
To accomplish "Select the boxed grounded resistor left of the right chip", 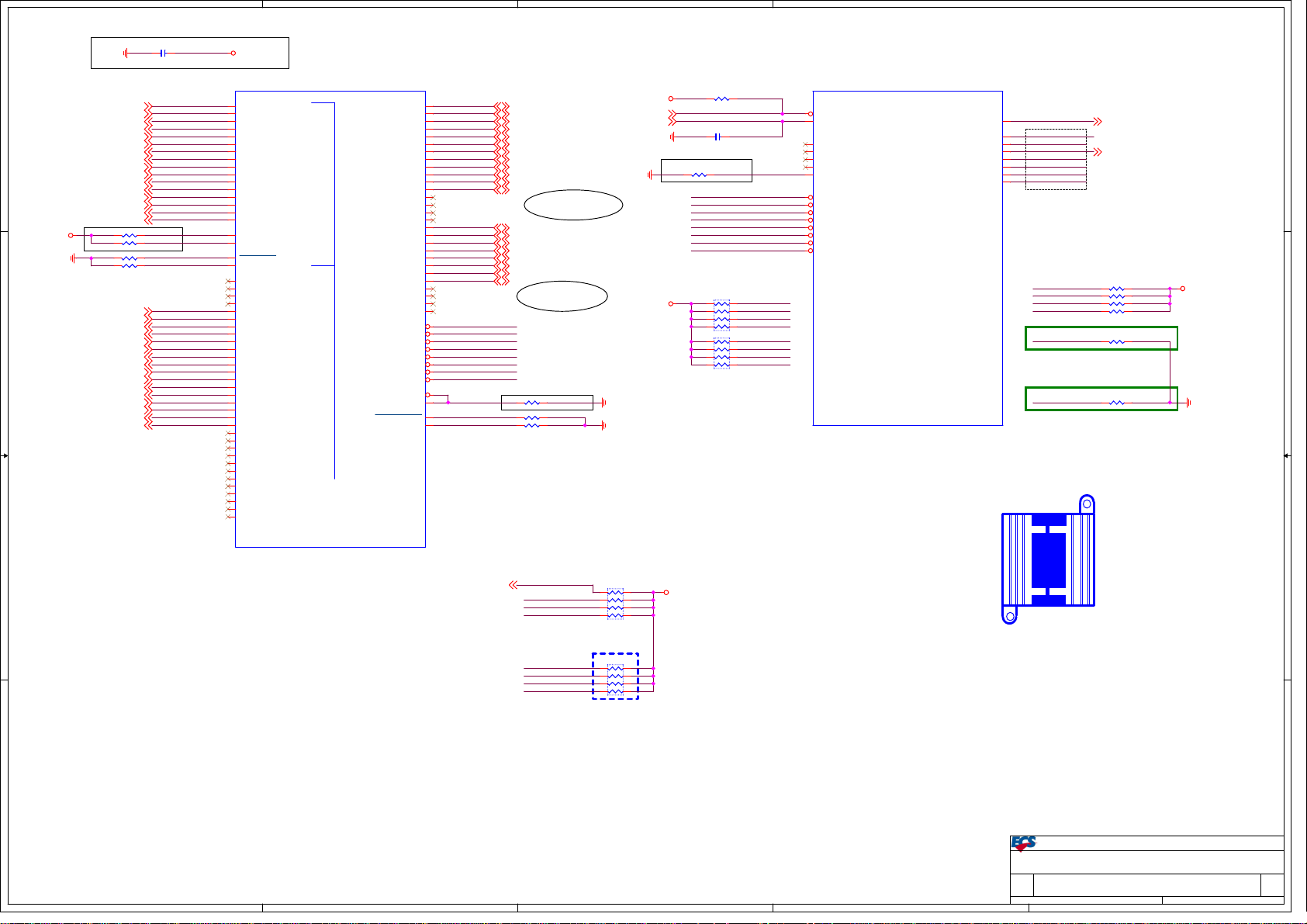I will click(x=706, y=171).
